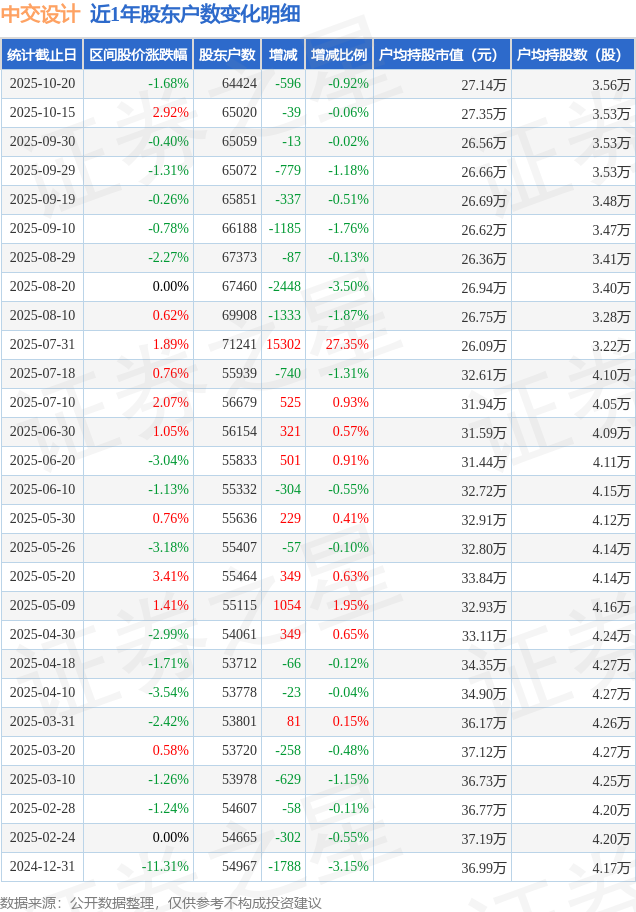Click the 户均持股数（股） column header
The width and height of the screenshot is (636, 912).
click(572, 55)
